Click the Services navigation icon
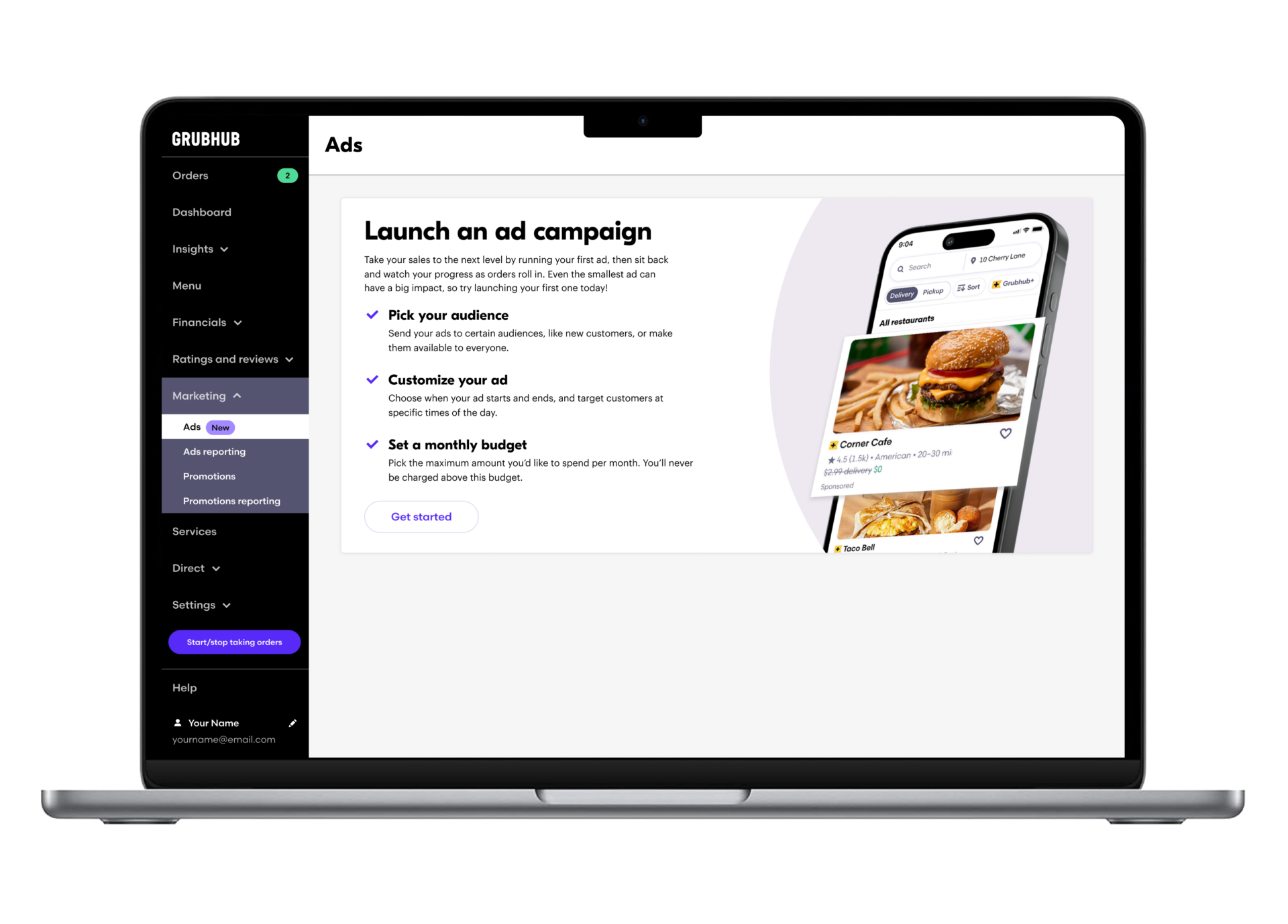This screenshot has height=924, width=1288. point(195,531)
